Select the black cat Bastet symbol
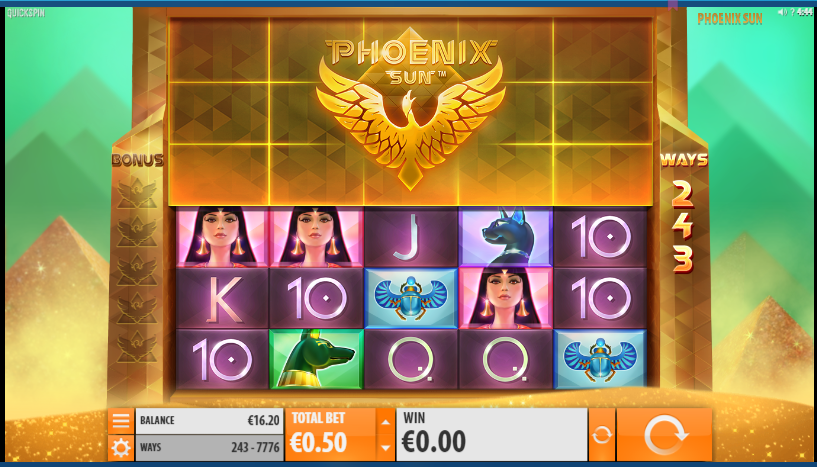Screen dimensions: 817x467 [505, 237]
